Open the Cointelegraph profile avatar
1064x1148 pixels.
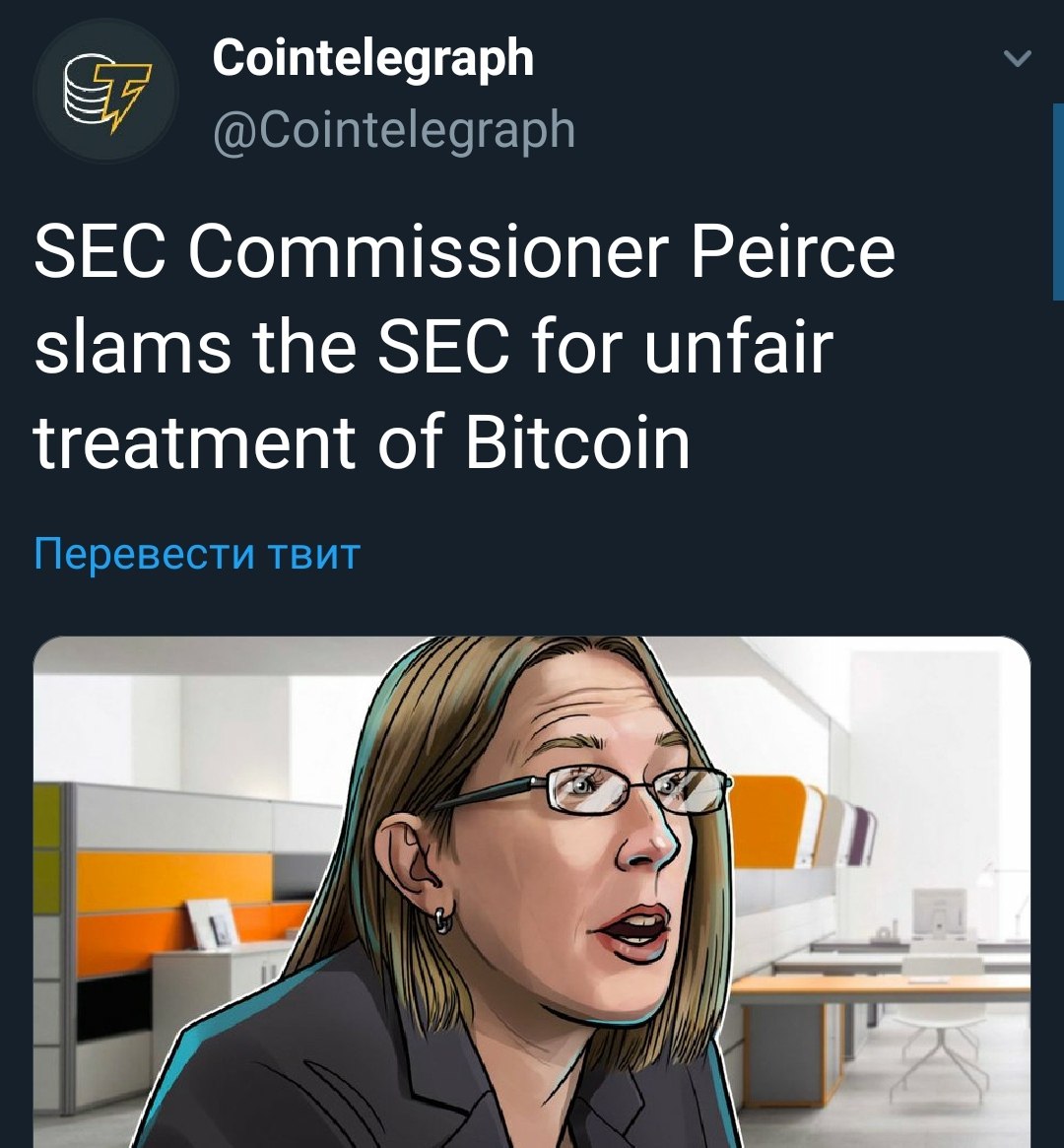tap(106, 91)
